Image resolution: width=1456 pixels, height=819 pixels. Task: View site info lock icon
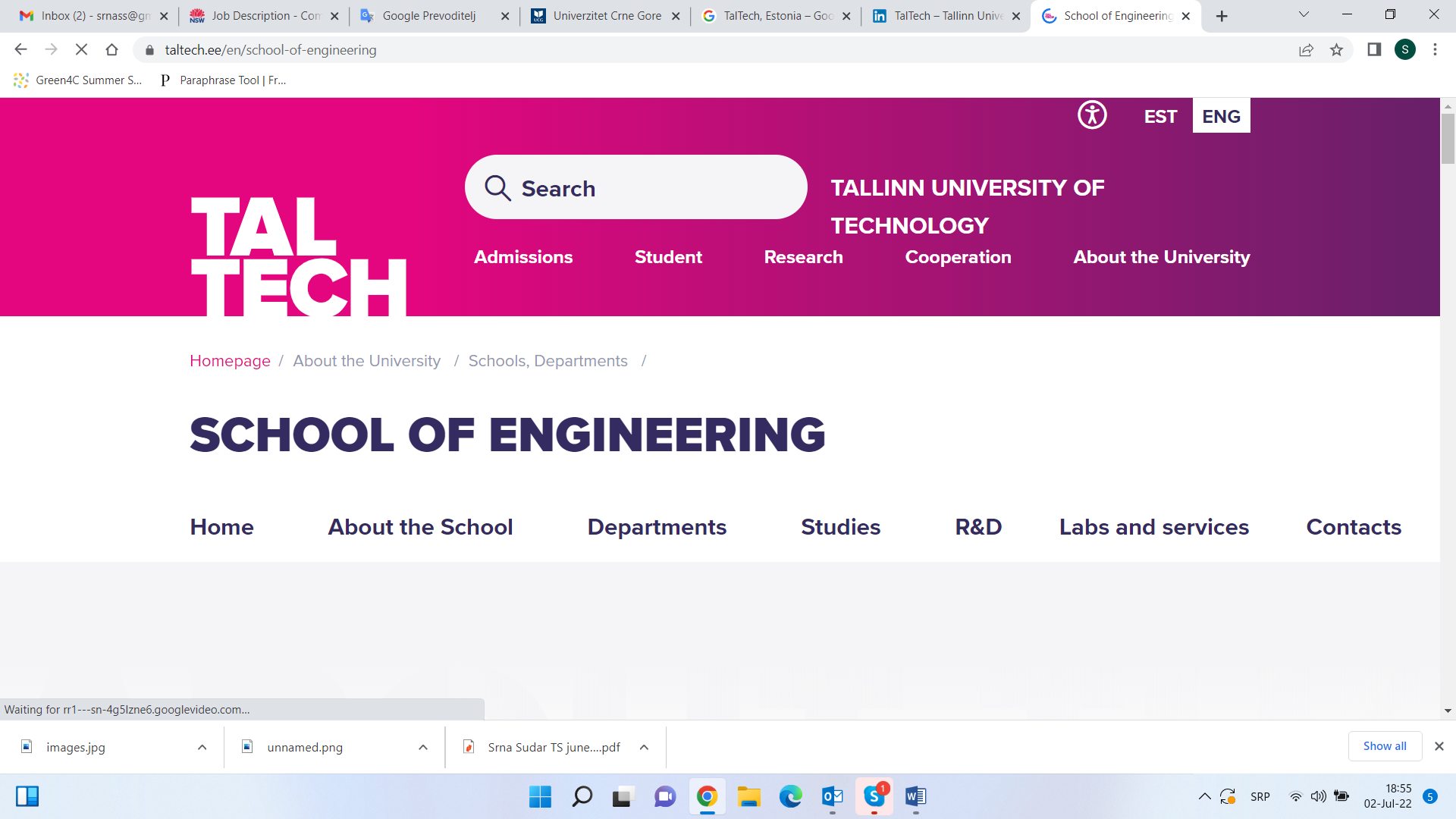149,50
